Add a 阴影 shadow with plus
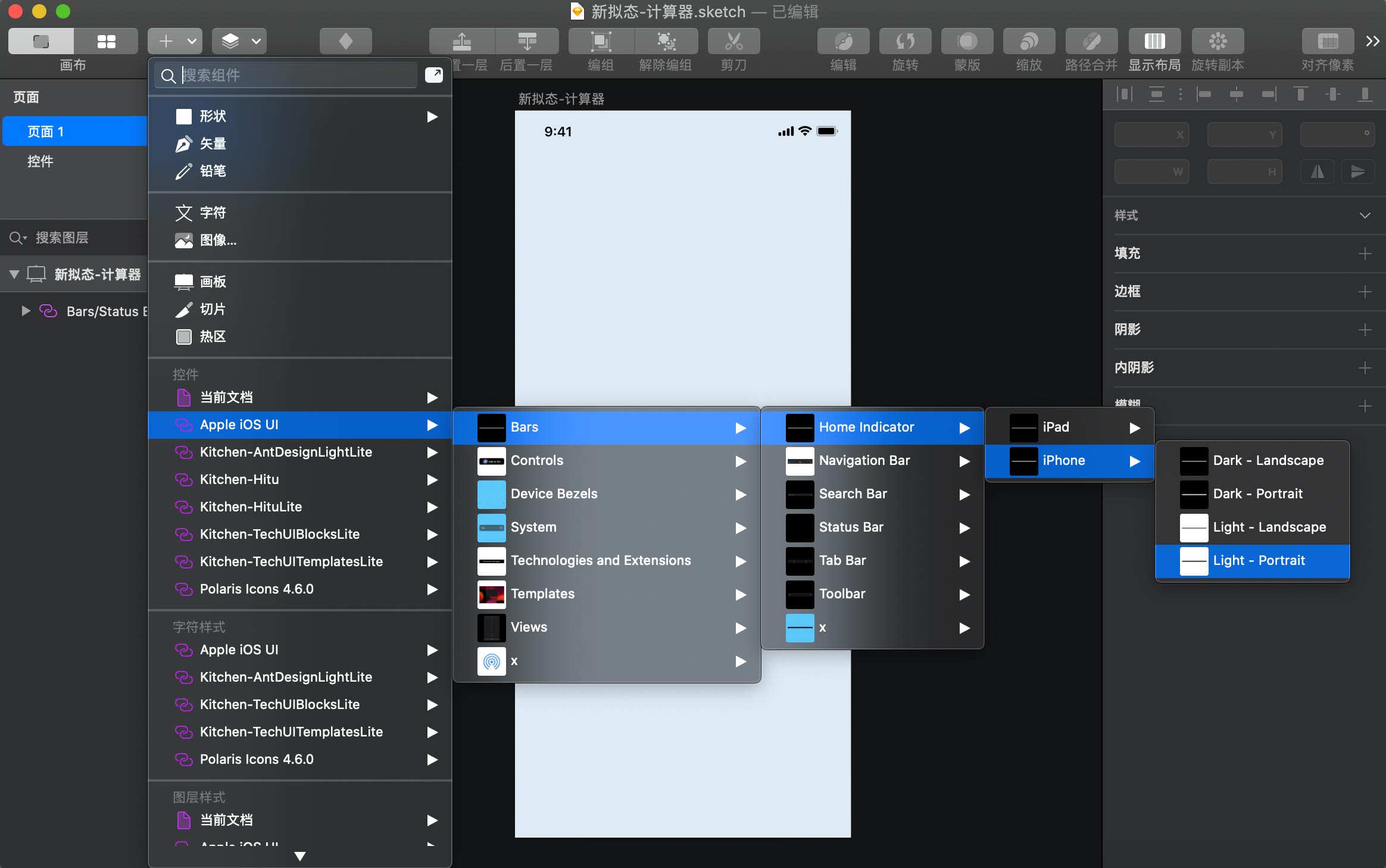The image size is (1386, 868). tap(1365, 330)
